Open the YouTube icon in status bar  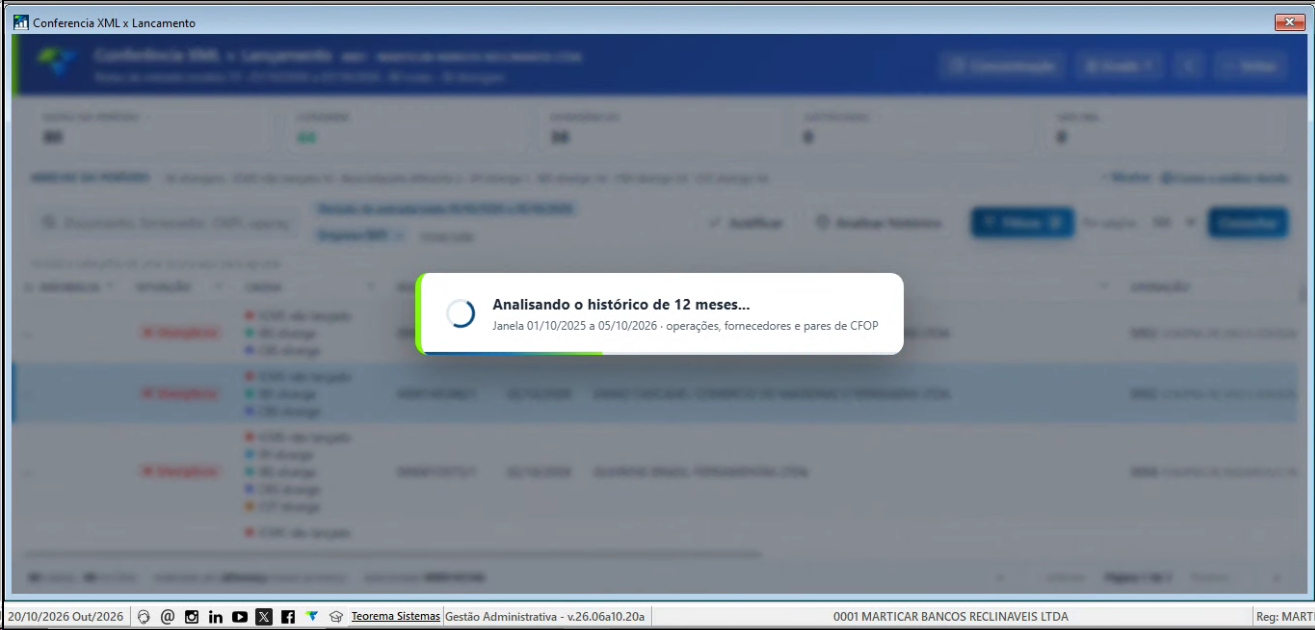[x=240, y=617]
